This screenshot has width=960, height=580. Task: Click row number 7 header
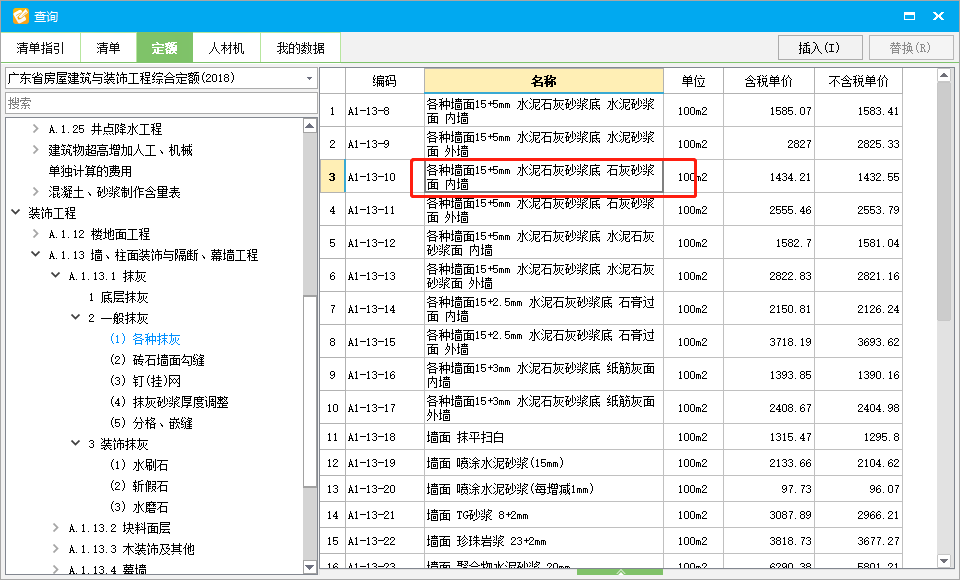click(x=332, y=309)
